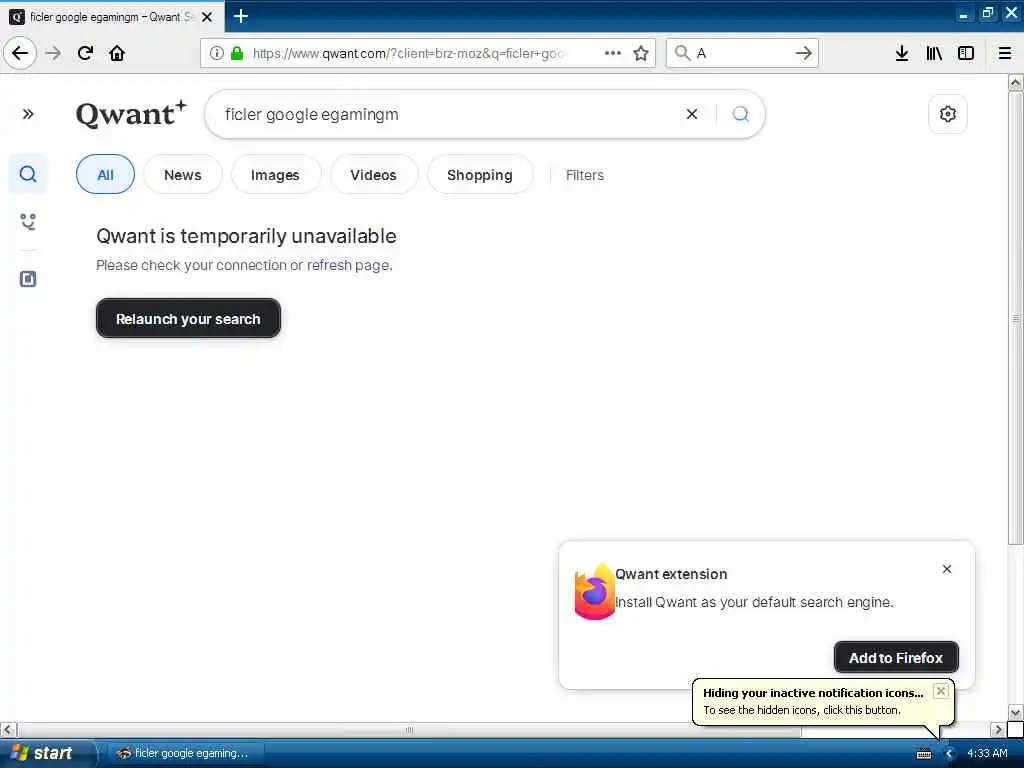
Task: Click horizontal scrollbar left arrow
Action: click(8, 729)
